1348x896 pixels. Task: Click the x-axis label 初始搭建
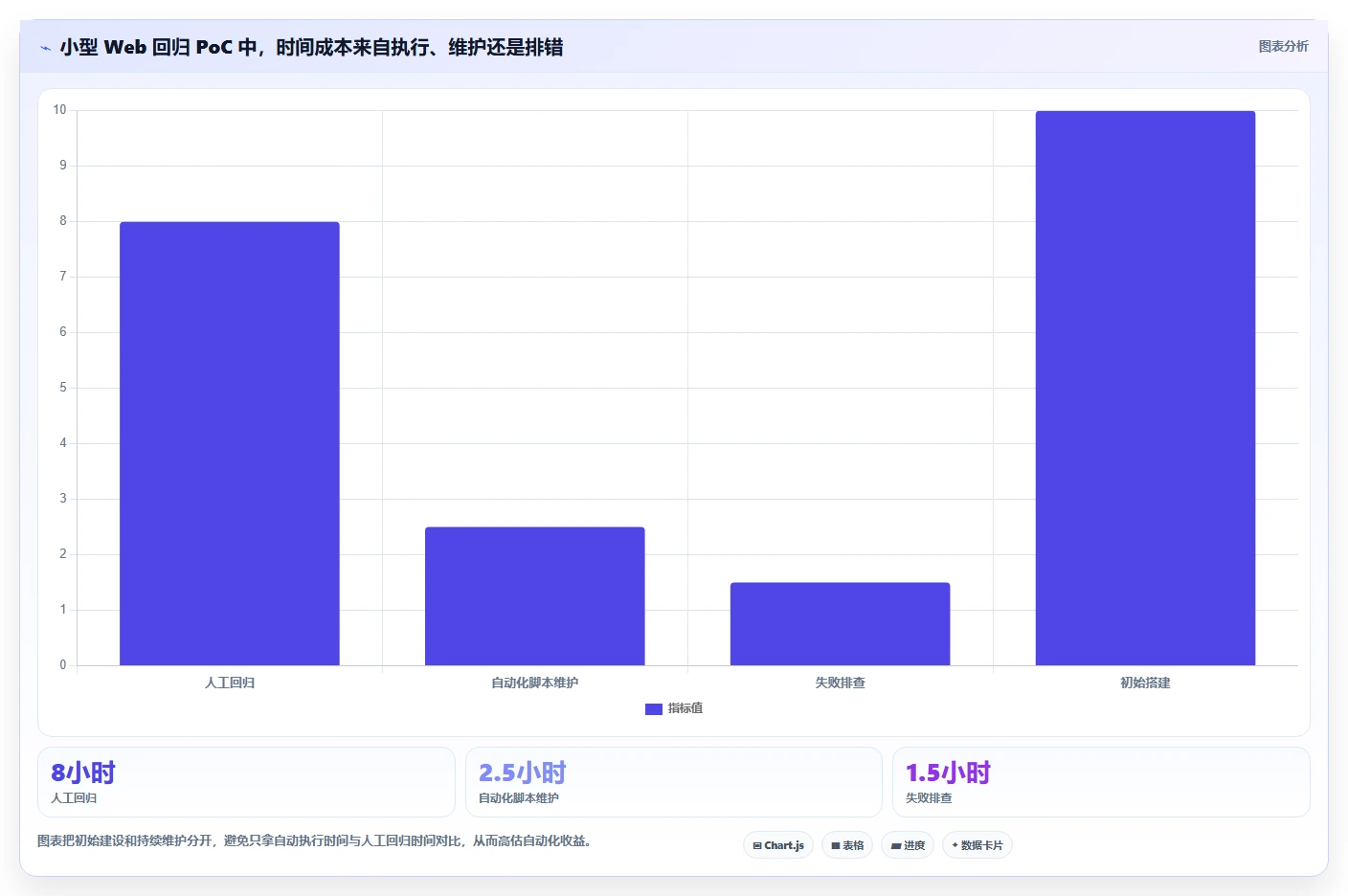(x=1145, y=683)
